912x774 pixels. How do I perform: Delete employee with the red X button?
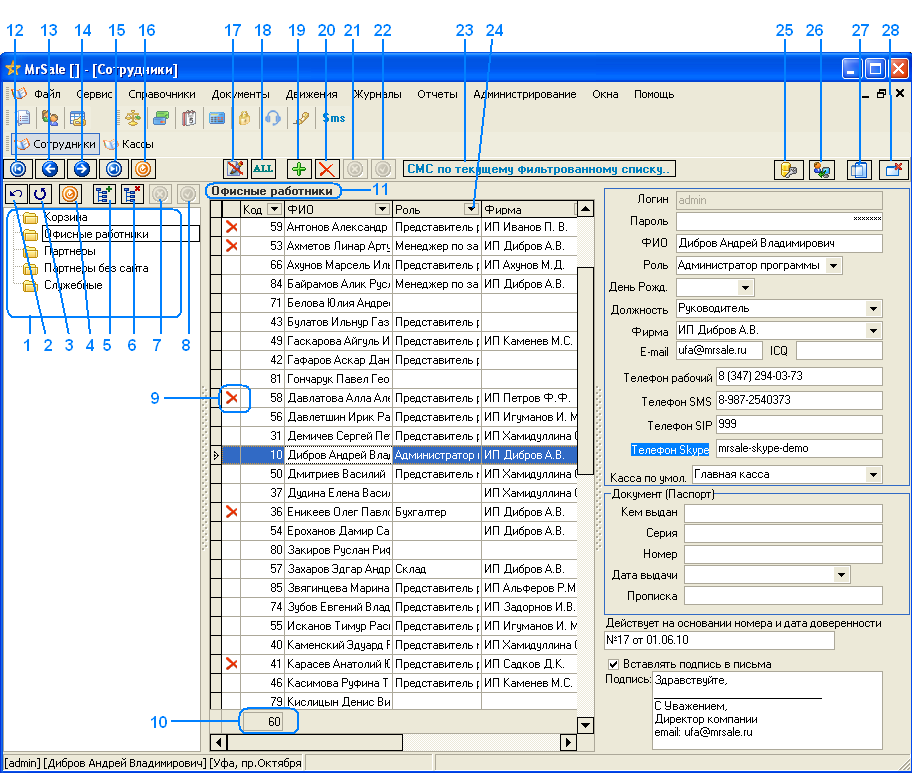click(327, 169)
